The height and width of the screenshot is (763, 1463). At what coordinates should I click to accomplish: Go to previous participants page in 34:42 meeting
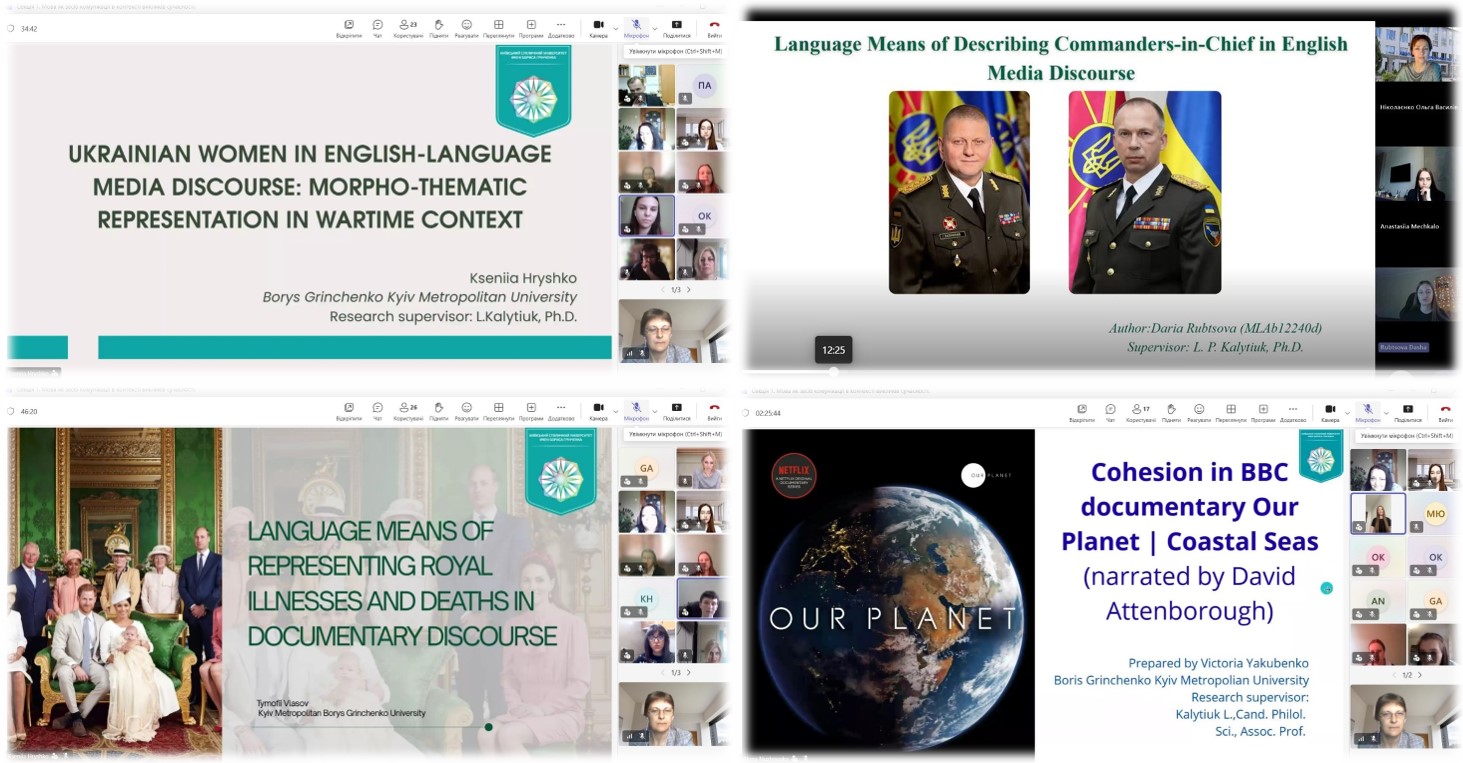pyautogui.click(x=661, y=290)
